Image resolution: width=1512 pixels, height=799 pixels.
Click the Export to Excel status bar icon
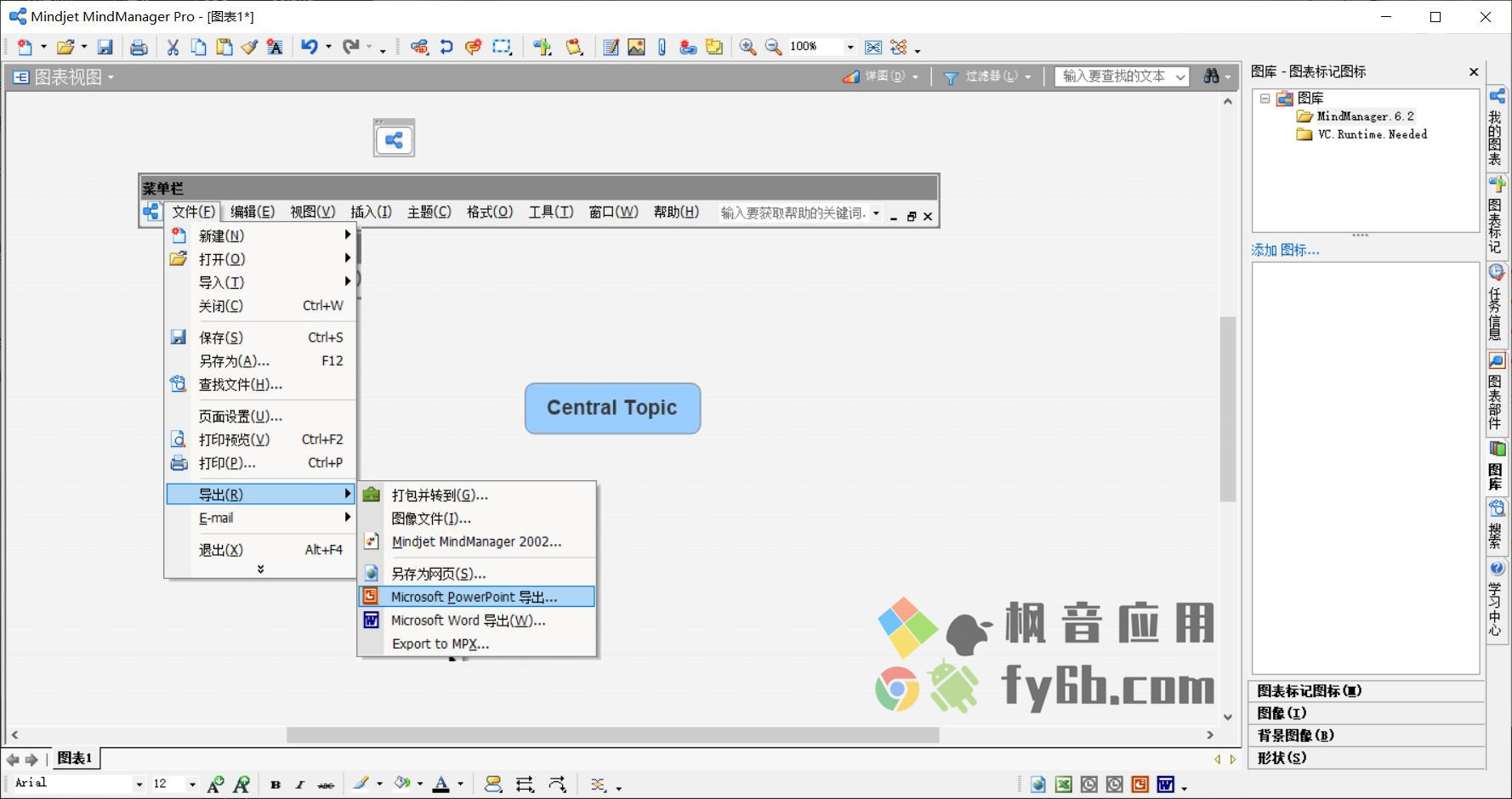pos(1063,785)
